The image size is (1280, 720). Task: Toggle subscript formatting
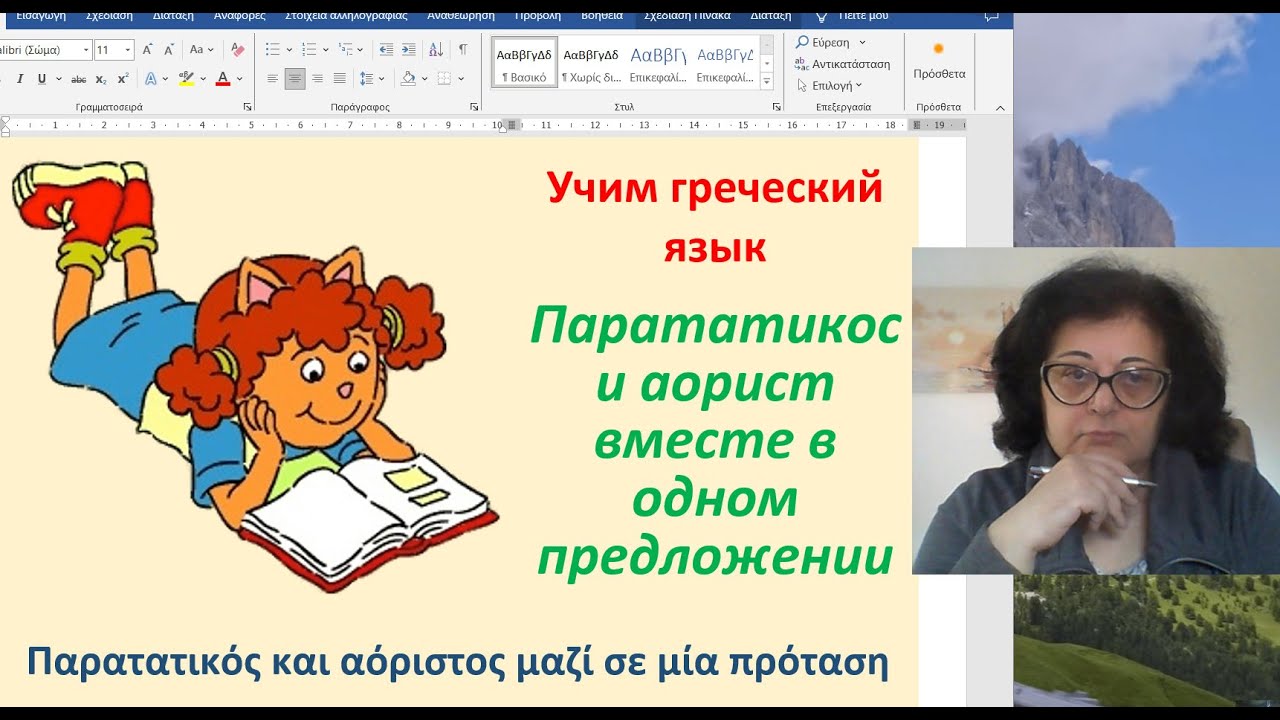101,78
